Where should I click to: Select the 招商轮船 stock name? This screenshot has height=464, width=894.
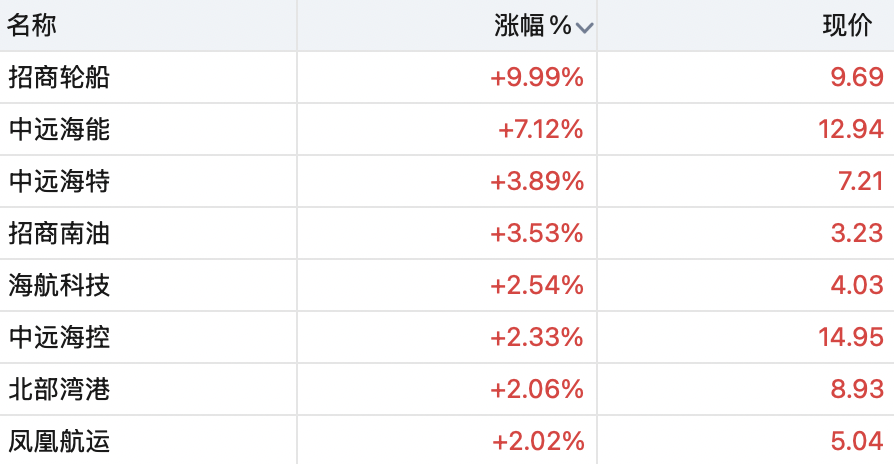coord(59,78)
